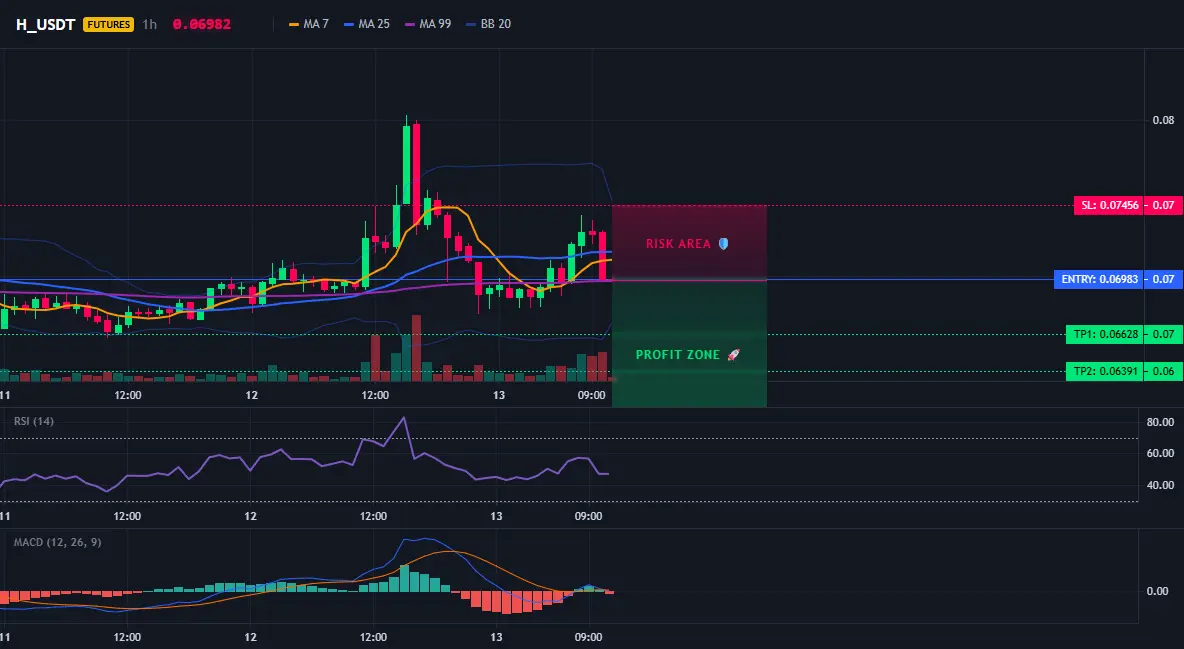Click the rocket icon beside PROFIT ZONE
The image size is (1184, 649).
point(733,355)
